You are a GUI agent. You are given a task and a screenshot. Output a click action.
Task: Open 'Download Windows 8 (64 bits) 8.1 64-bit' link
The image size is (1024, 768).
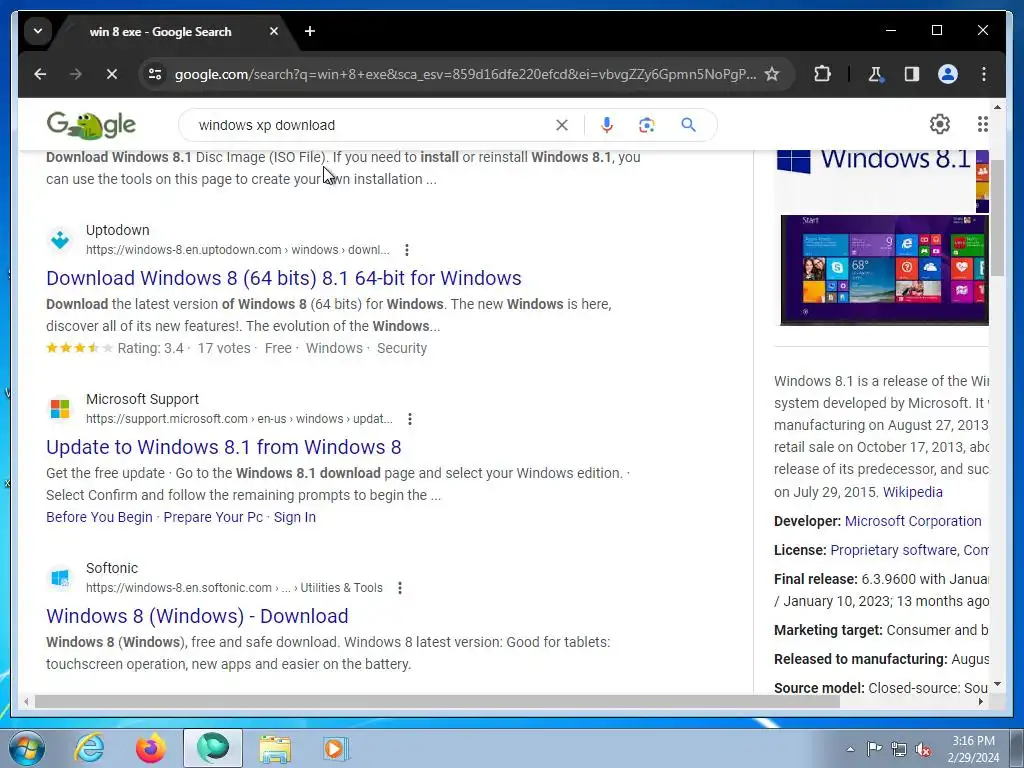283,278
